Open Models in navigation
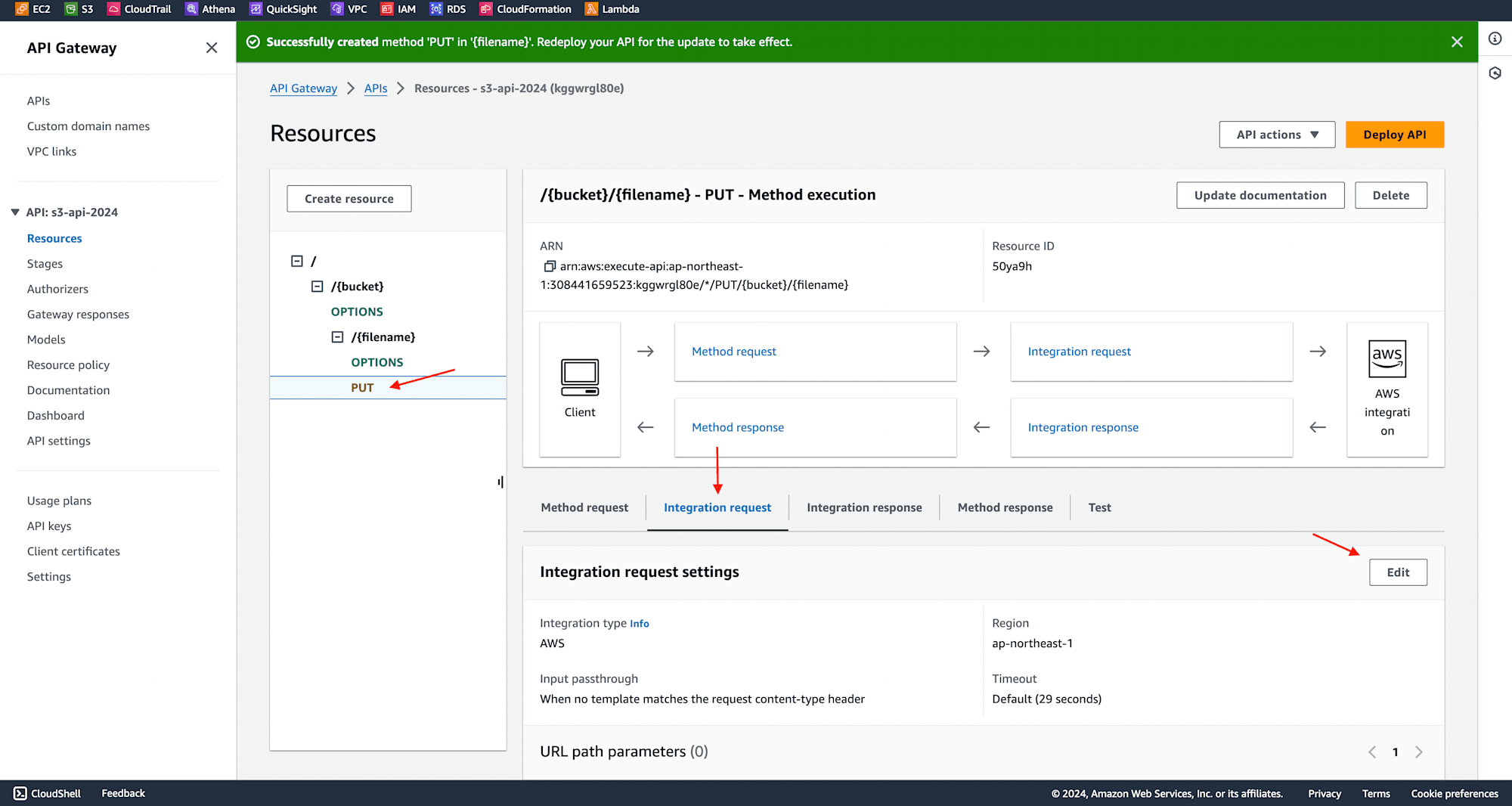Viewport: 1512px width, 806px height. click(46, 339)
